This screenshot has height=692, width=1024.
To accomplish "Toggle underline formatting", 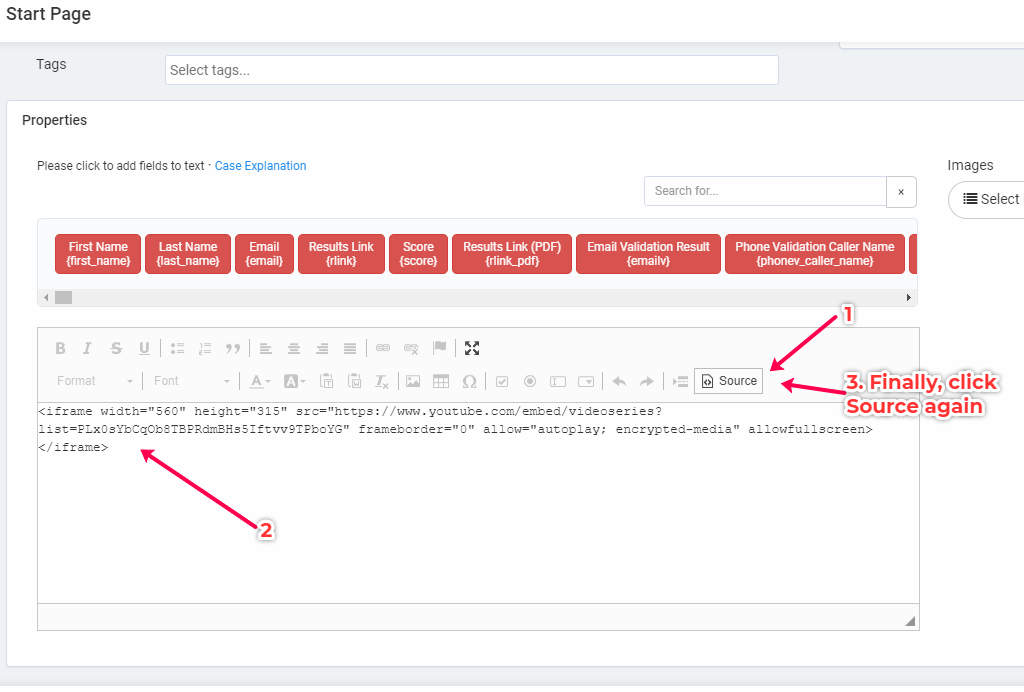I will [144, 348].
